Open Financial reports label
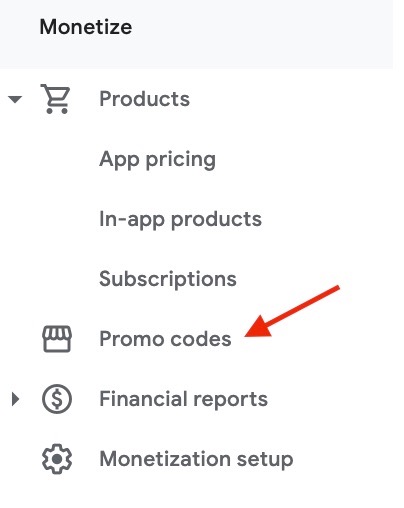The image size is (404, 508). pyautogui.click(x=183, y=399)
